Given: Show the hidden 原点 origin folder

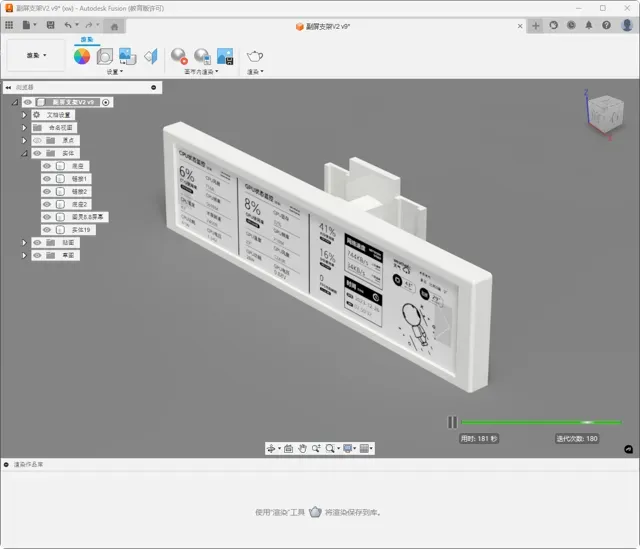Looking at the screenshot, I should click(37, 140).
